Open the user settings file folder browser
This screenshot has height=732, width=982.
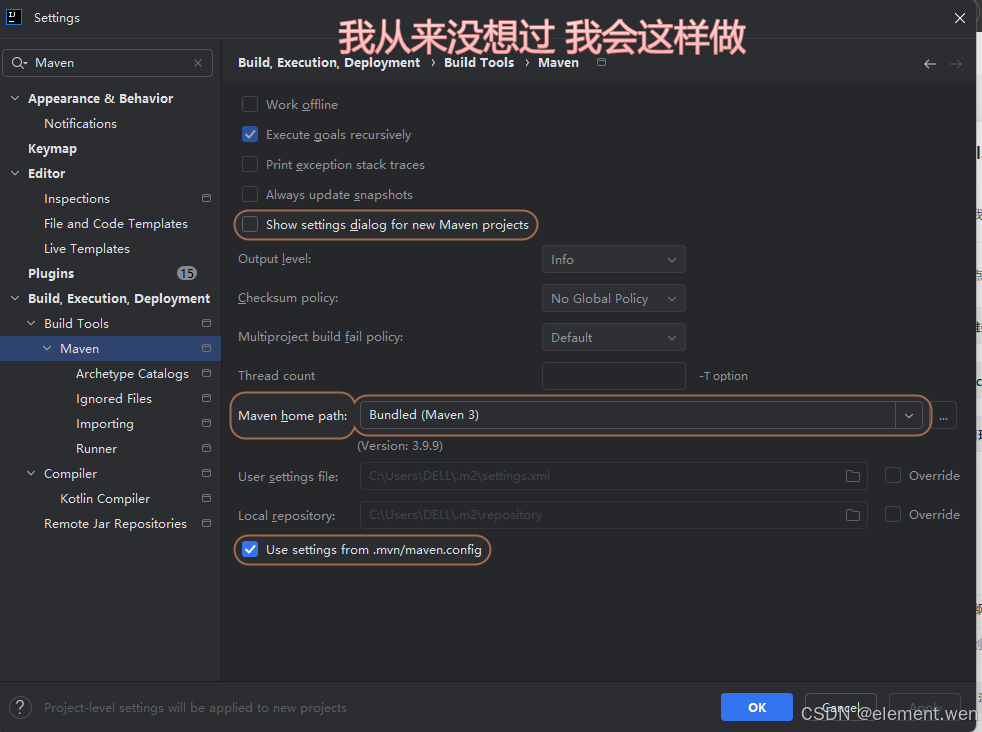852,476
